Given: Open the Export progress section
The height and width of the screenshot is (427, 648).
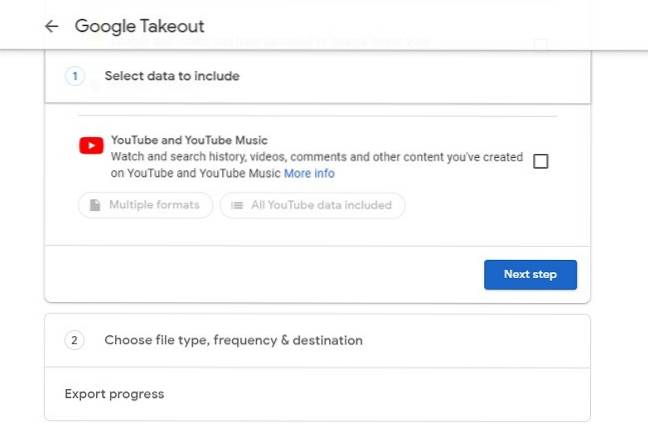Looking at the screenshot, I should click(114, 394).
